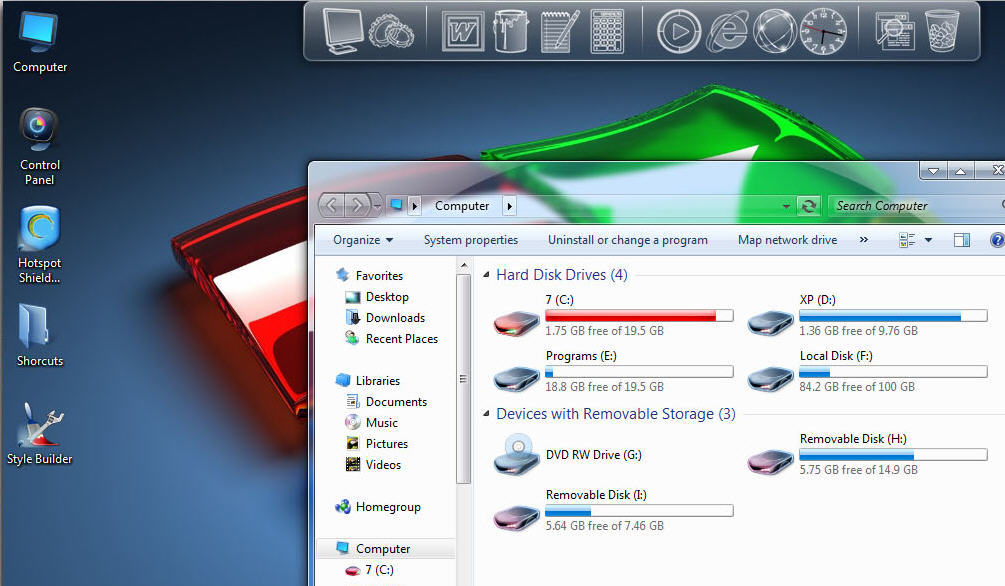Toggle the preview pane button
Screen dimensions: 1005x586
962,240
